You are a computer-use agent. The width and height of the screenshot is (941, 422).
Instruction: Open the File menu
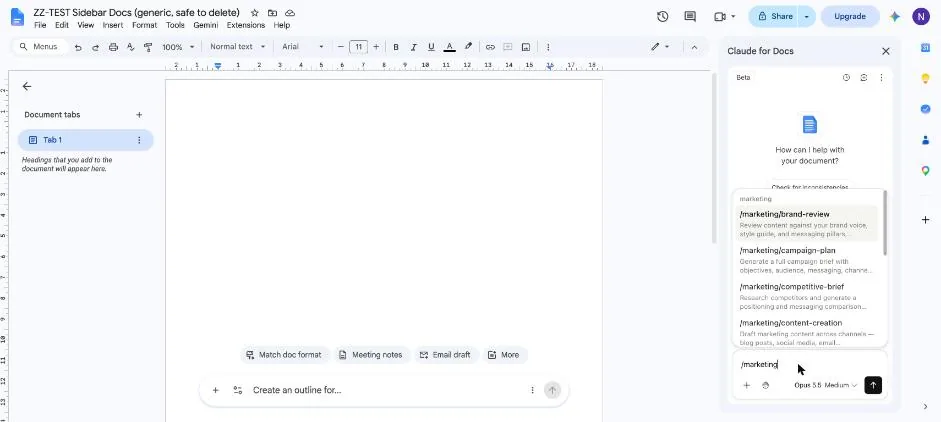[x=40, y=25]
